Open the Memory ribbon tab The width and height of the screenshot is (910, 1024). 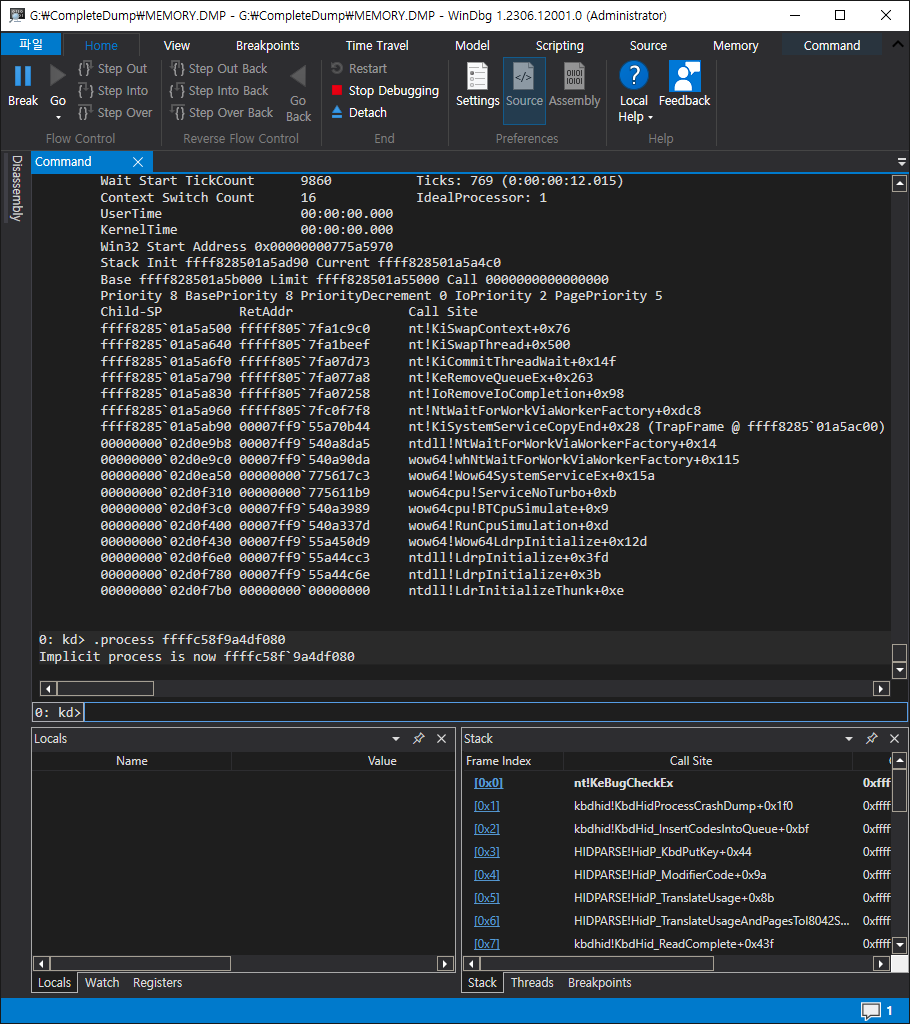pyautogui.click(x=736, y=46)
